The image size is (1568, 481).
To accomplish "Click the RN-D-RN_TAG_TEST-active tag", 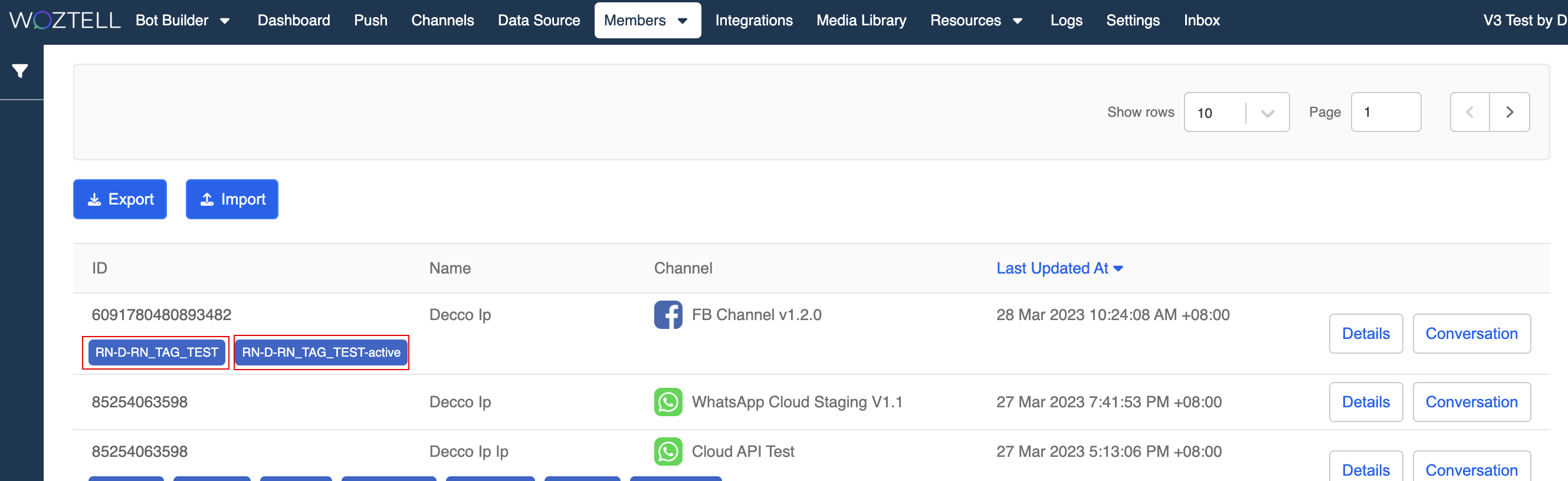I will click(x=321, y=352).
